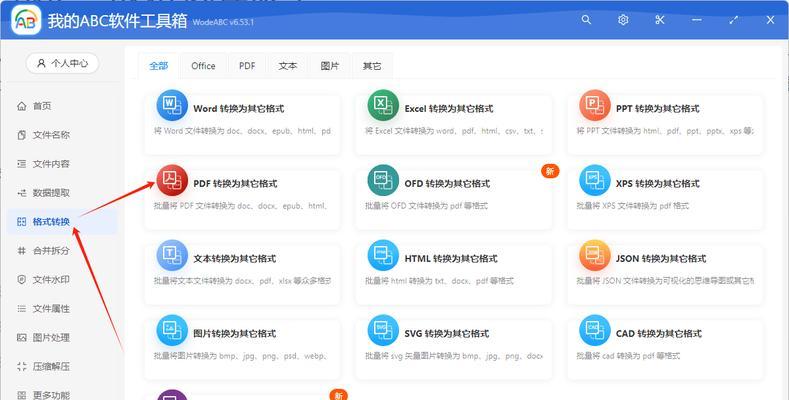Image resolution: width=789 pixels, height=400 pixels.
Task: Open settings gear icon in title bar
Action: 623,20
